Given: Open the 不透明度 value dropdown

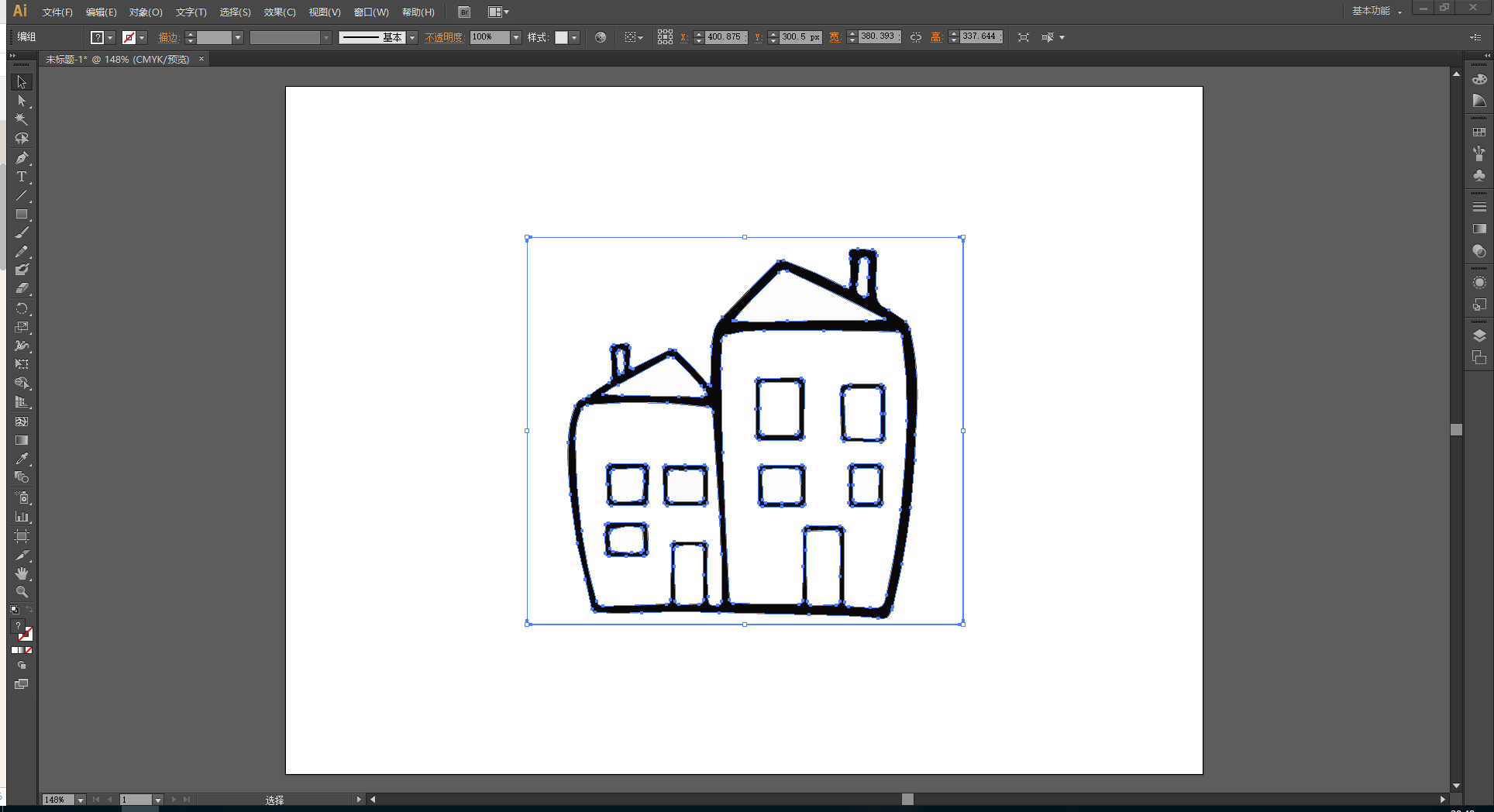Looking at the screenshot, I should (x=517, y=36).
